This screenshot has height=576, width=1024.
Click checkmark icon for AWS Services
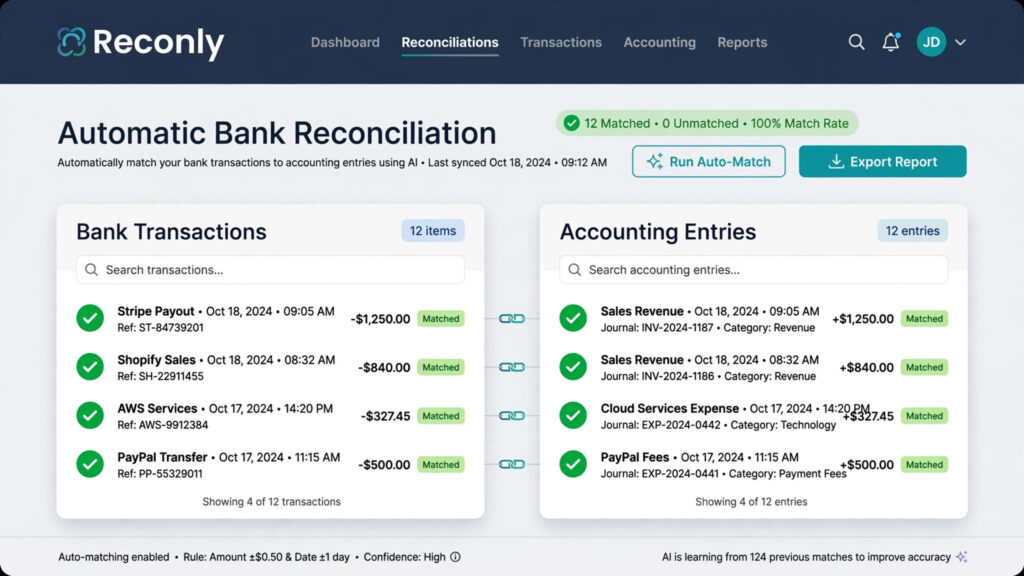90,415
